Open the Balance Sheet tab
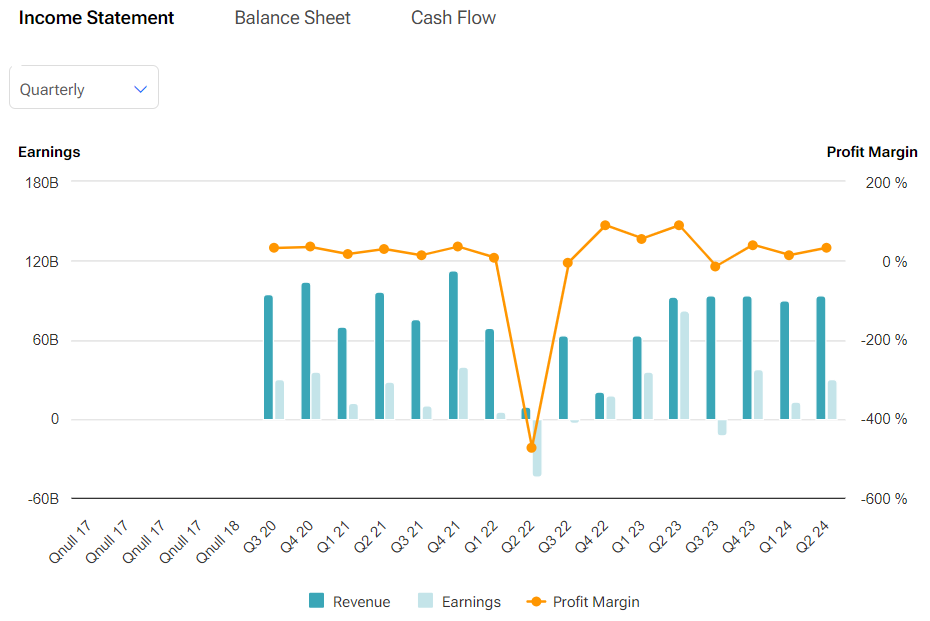This screenshot has height=621, width=930. [x=292, y=18]
